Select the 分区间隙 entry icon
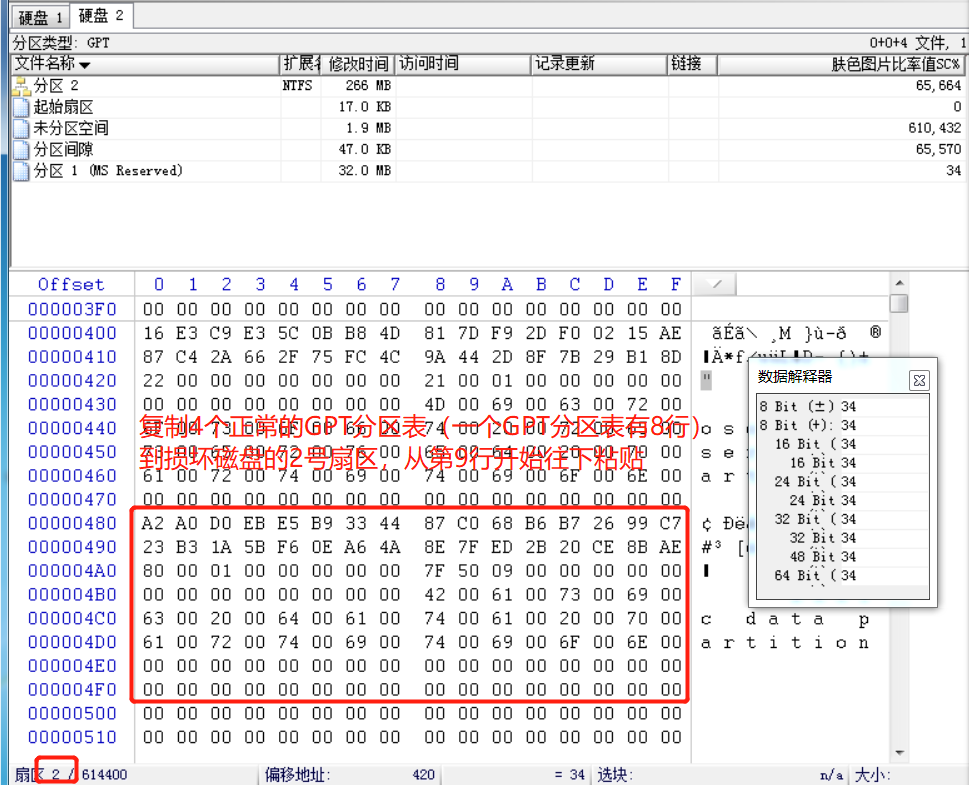969x785 pixels. [x=20, y=150]
